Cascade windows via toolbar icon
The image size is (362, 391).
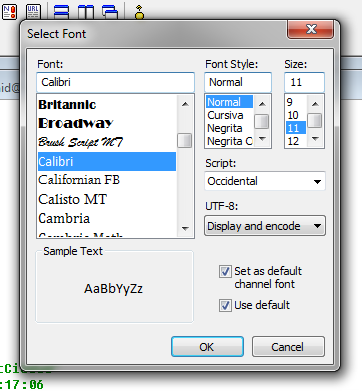point(110,12)
